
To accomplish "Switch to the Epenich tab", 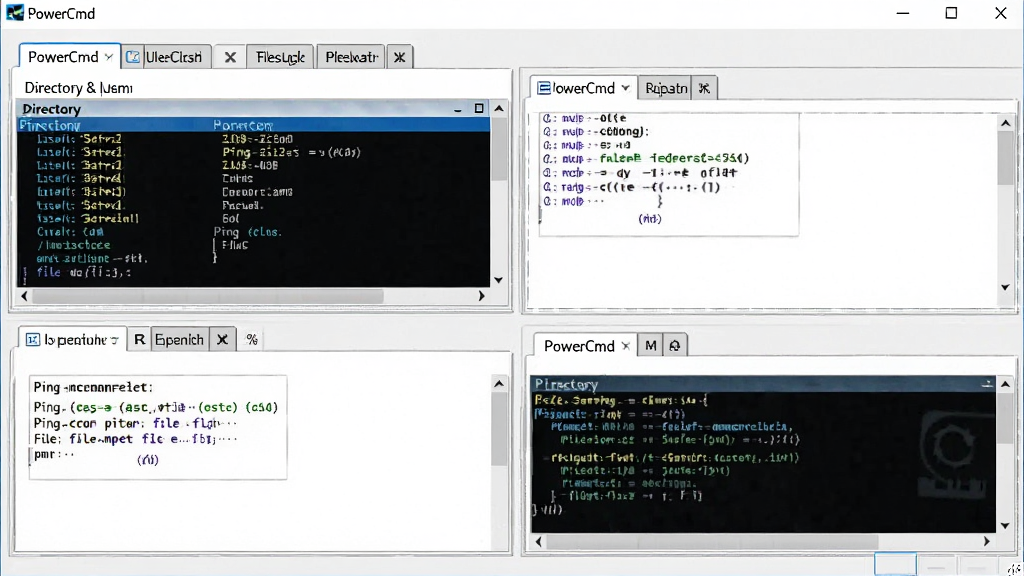I will tap(180, 340).
